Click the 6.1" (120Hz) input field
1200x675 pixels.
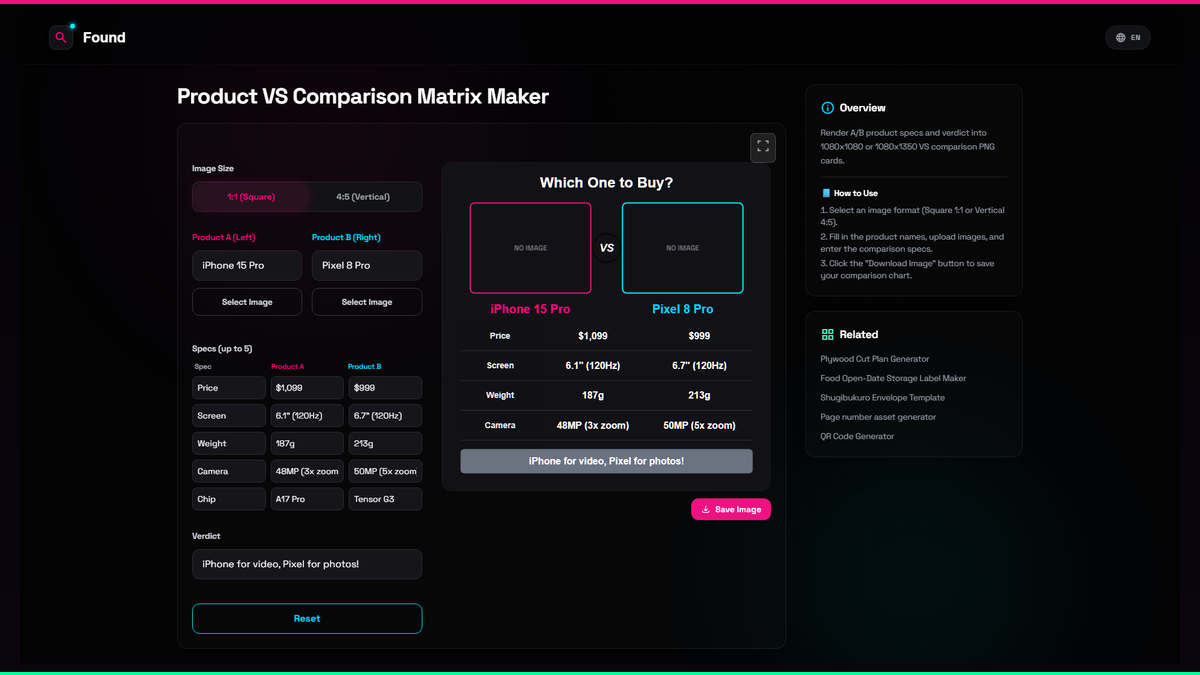pyautogui.click(x=307, y=416)
